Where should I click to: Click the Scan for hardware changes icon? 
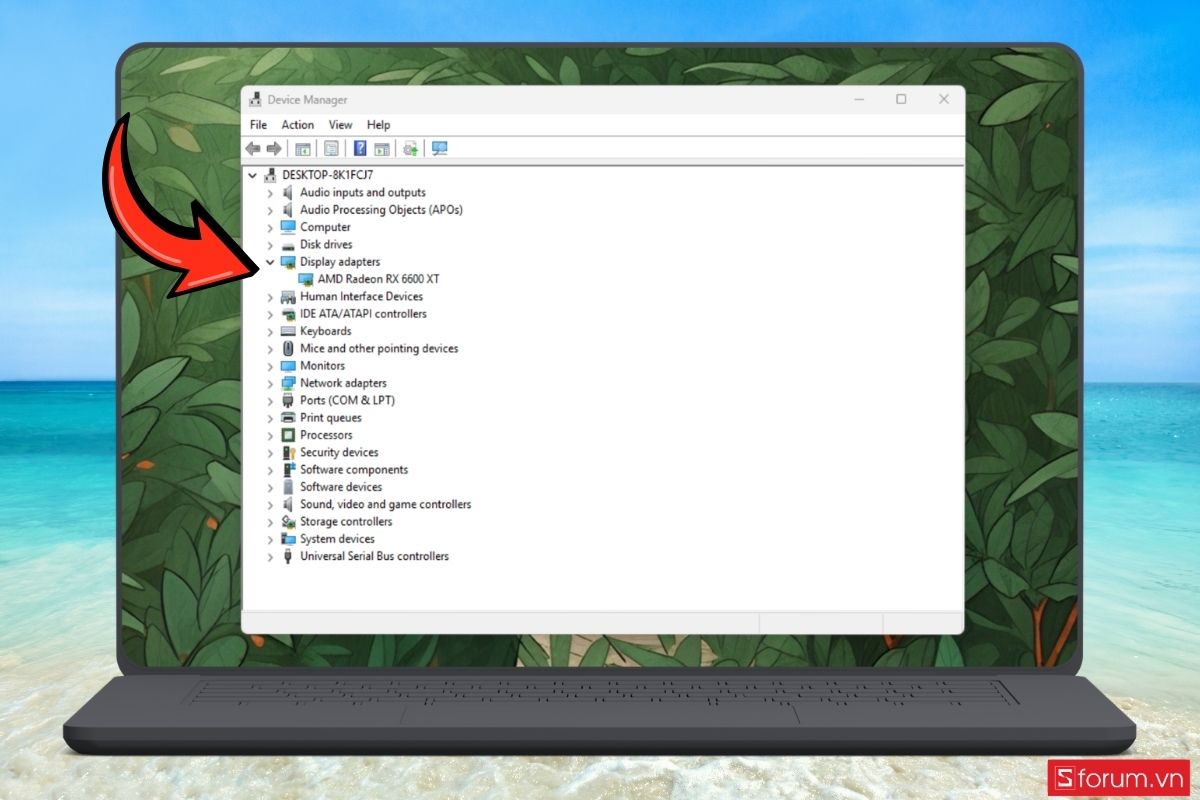[x=439, y=149]
